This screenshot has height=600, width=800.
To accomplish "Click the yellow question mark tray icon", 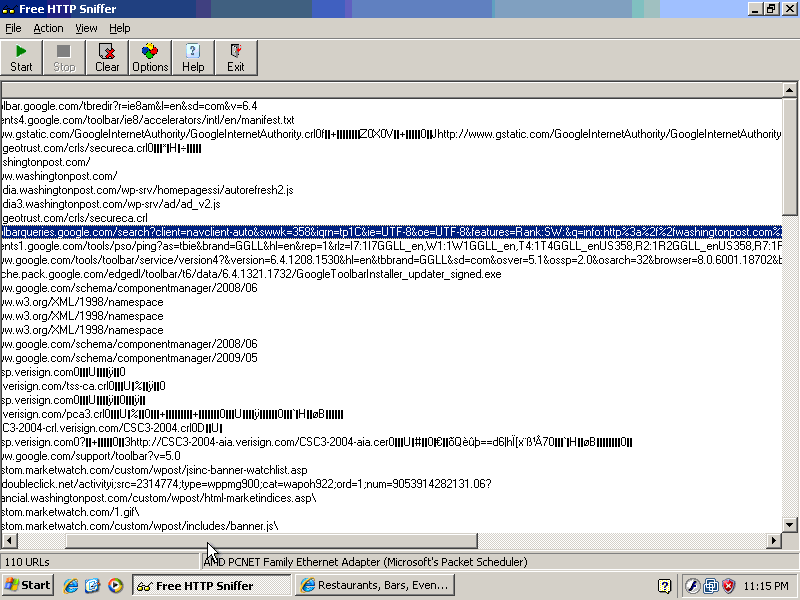I will point(664,586).
